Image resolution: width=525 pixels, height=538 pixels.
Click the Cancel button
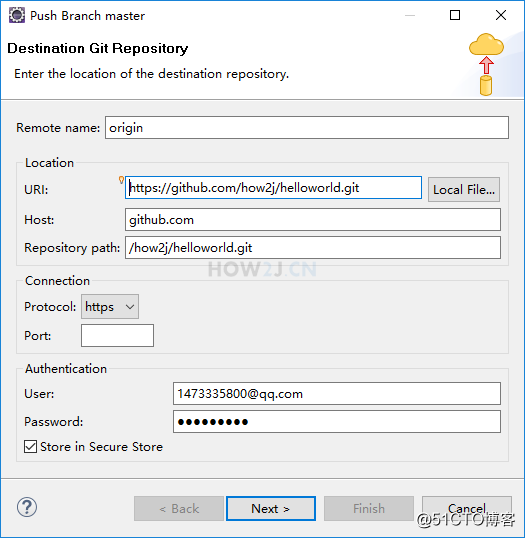click(467, 508)
